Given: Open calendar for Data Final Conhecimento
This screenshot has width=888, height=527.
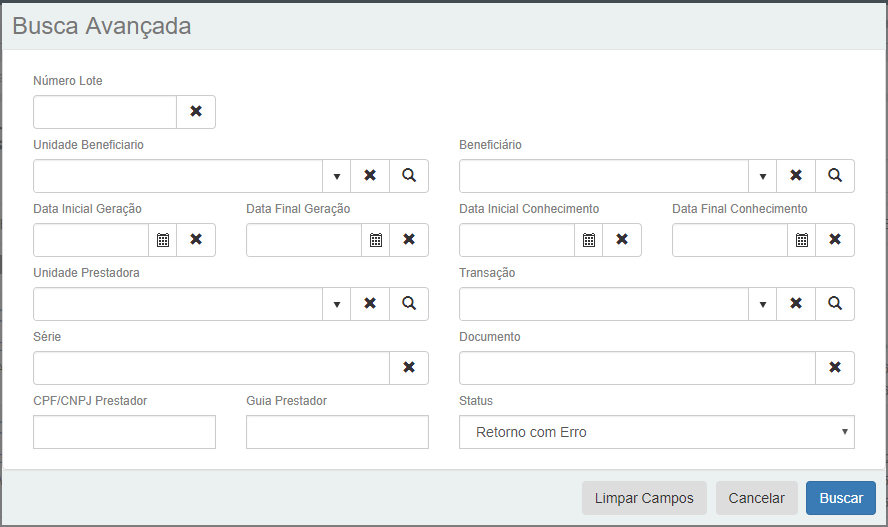Looking at the screenshot, I should click(802, 240).
